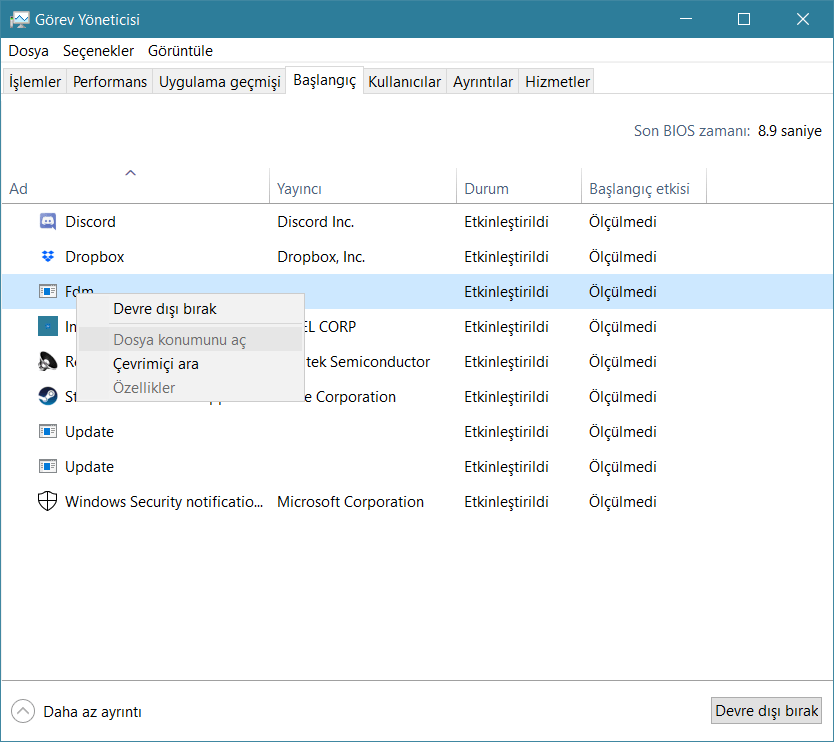Switch to the Kullanıcılar tab
The width and height of the screenshot is (834, 742).
click(x=405, y=81)
